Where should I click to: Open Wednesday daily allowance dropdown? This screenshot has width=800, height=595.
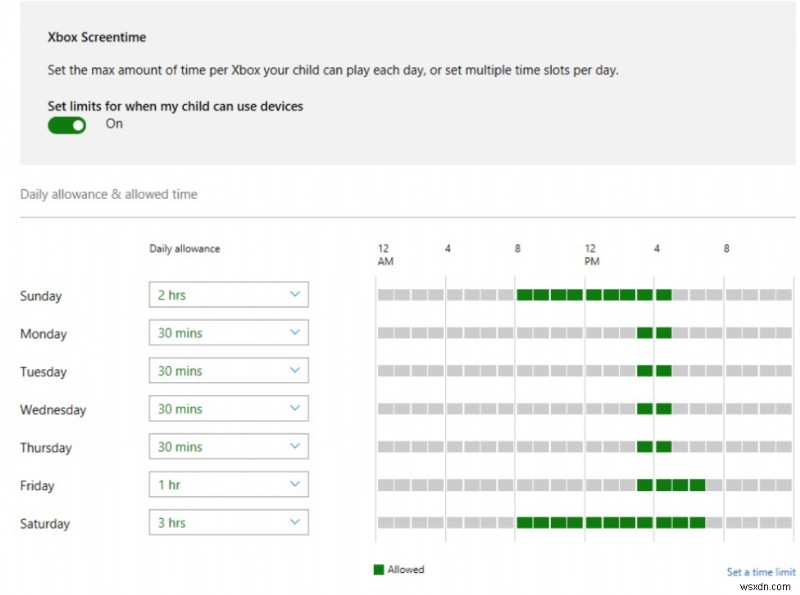click(228, 409)
